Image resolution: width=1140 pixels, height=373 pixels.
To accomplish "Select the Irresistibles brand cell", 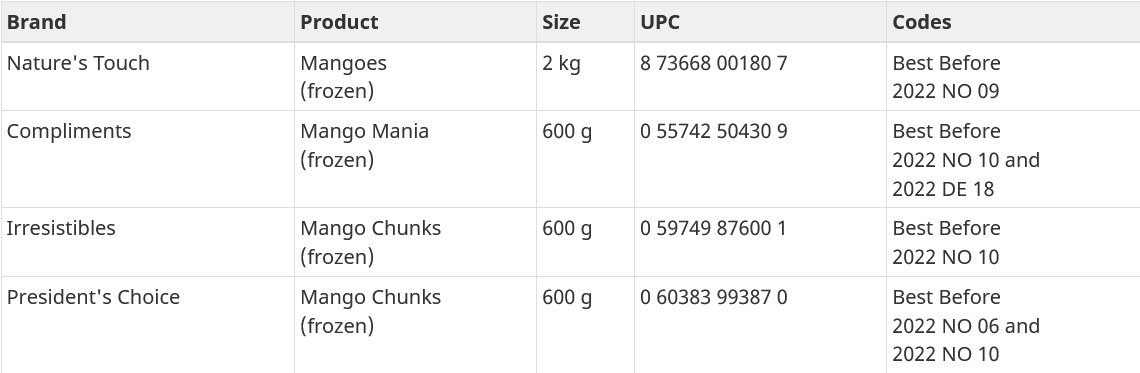I will (x=147, y=242).
